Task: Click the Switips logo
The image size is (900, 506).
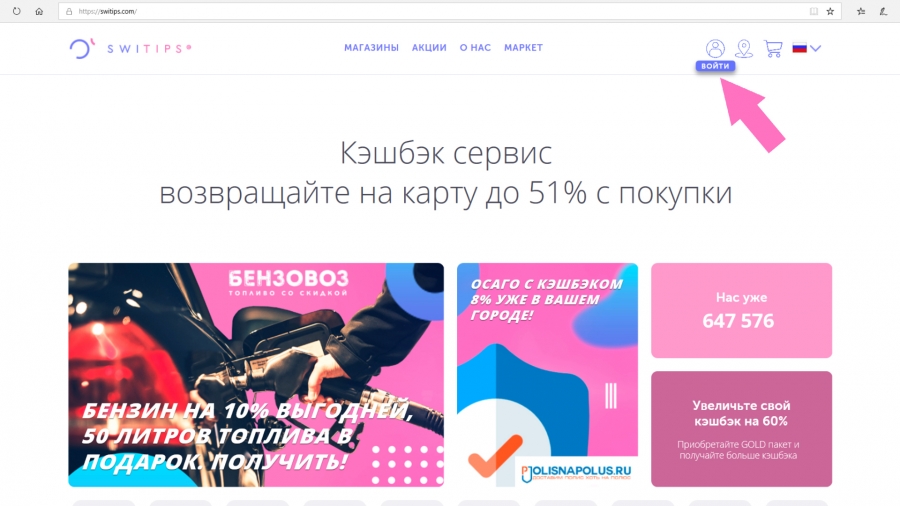Action: (130, 48)
